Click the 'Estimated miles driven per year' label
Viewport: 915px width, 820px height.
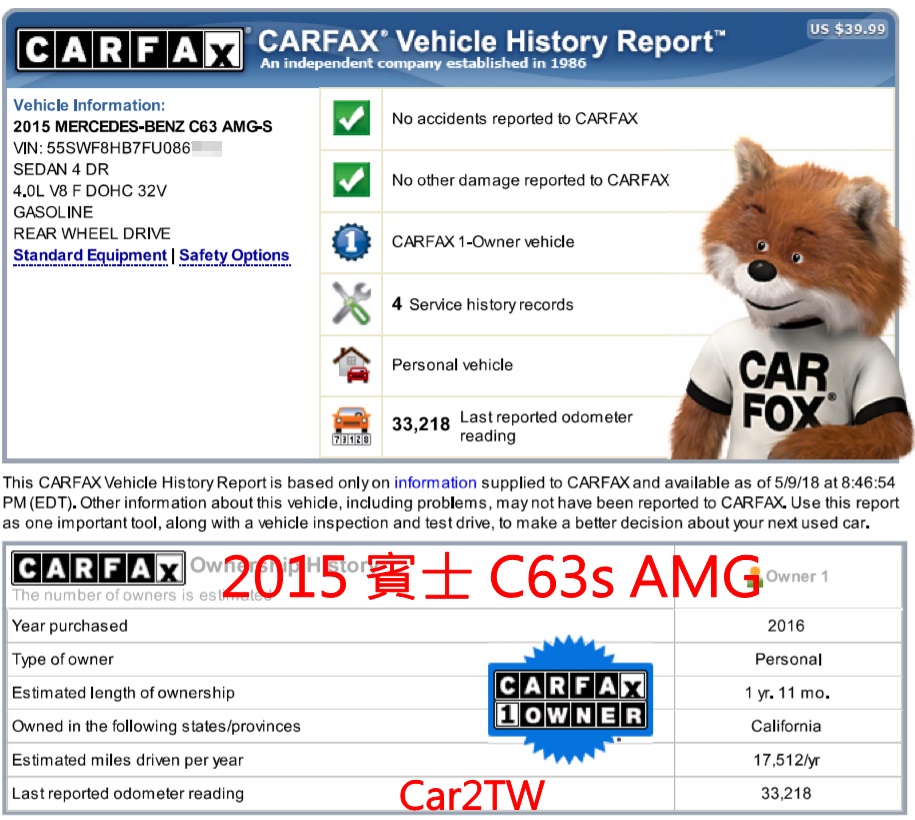point(128,760)
